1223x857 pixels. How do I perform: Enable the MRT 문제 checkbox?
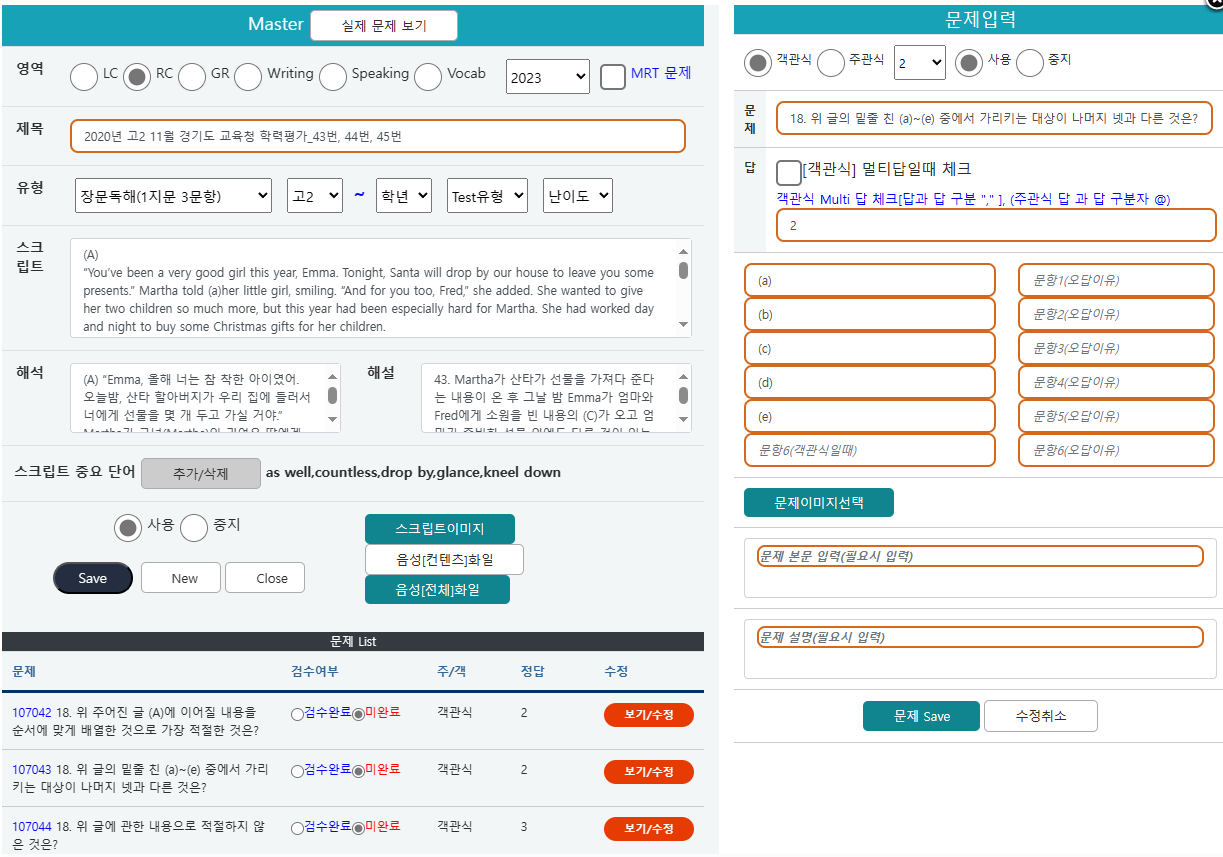coord(613,76)
